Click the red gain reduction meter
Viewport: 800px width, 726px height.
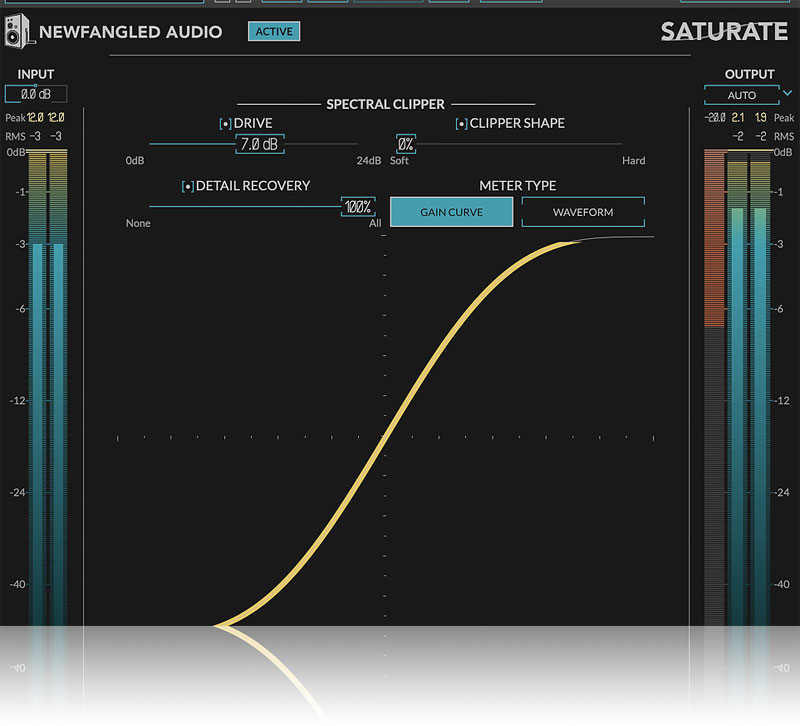(x=714, y=240)
